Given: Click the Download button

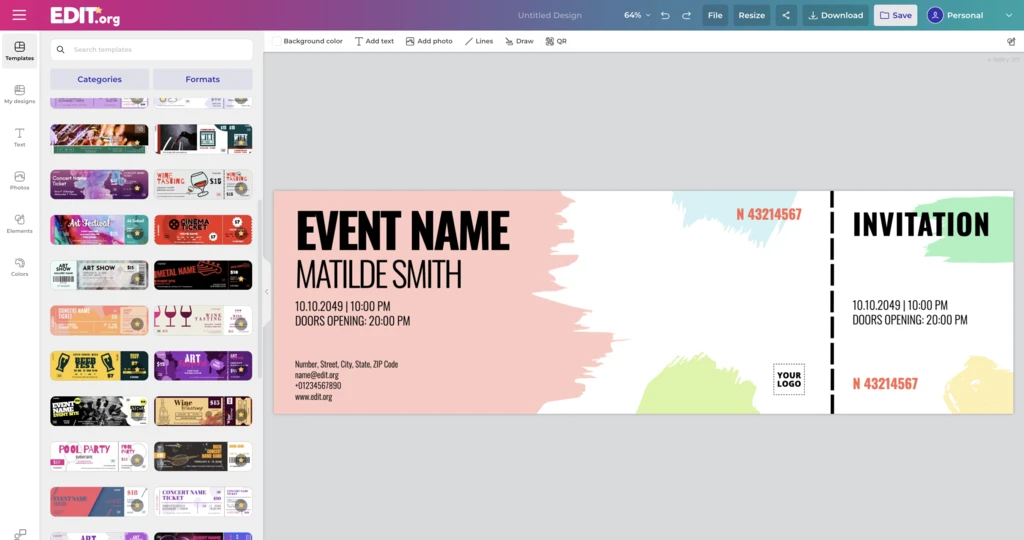Looking at the screenshot, I should [835, 15].
